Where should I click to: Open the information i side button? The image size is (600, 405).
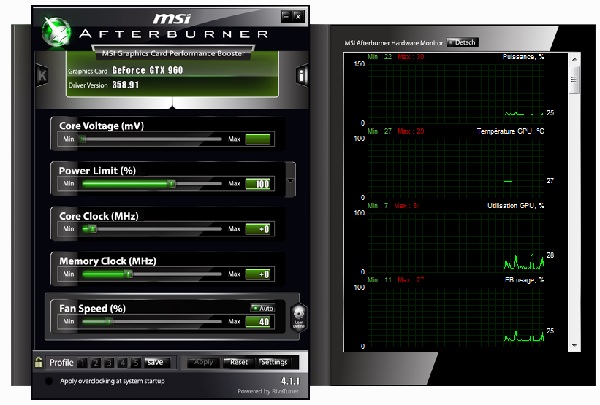click(x=302, y=75)
